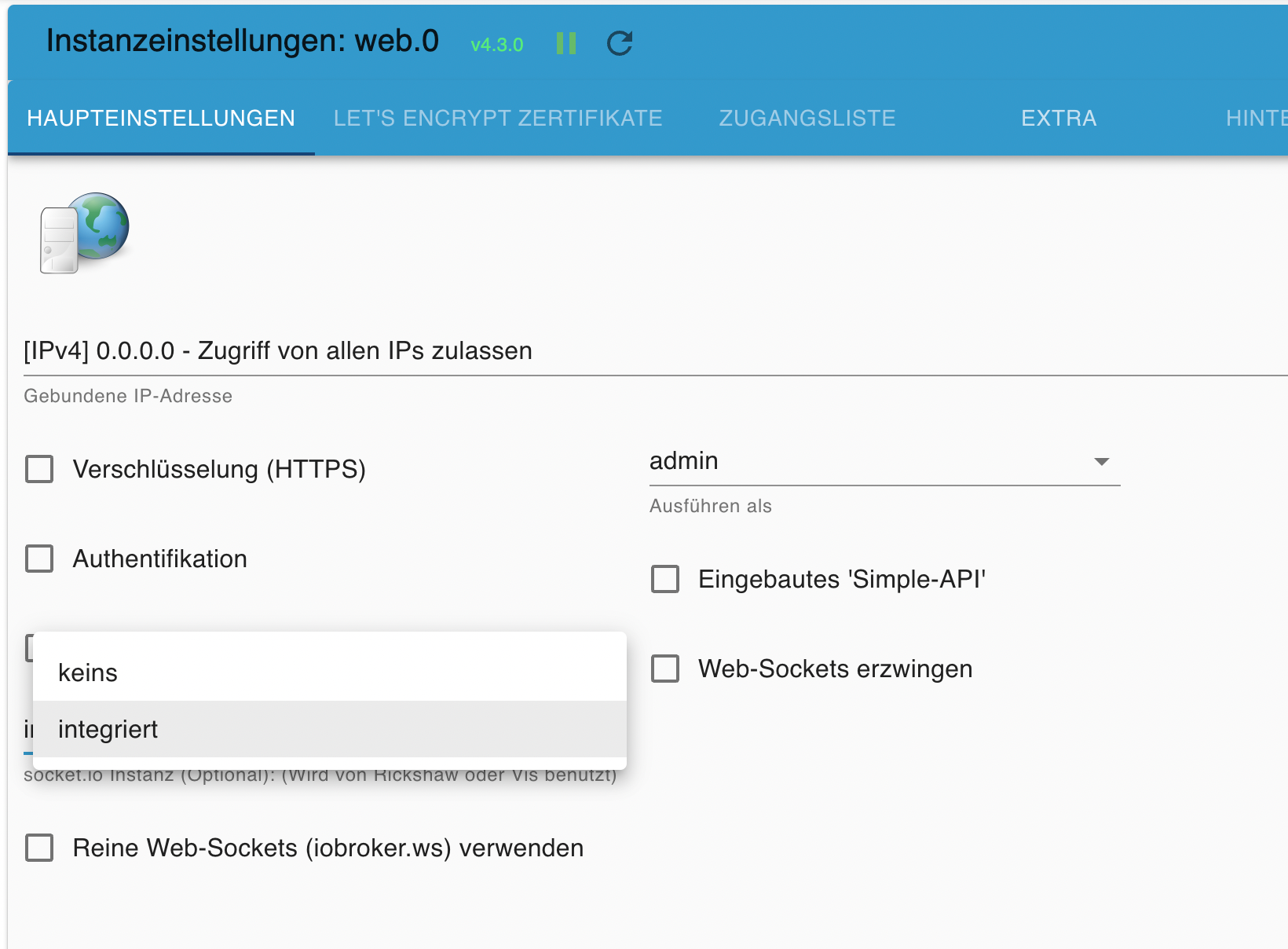The width and height of the screenshot is (1288, 949).
Task: Switch to Haupteinstellungen tab
Action: (161, 118)
